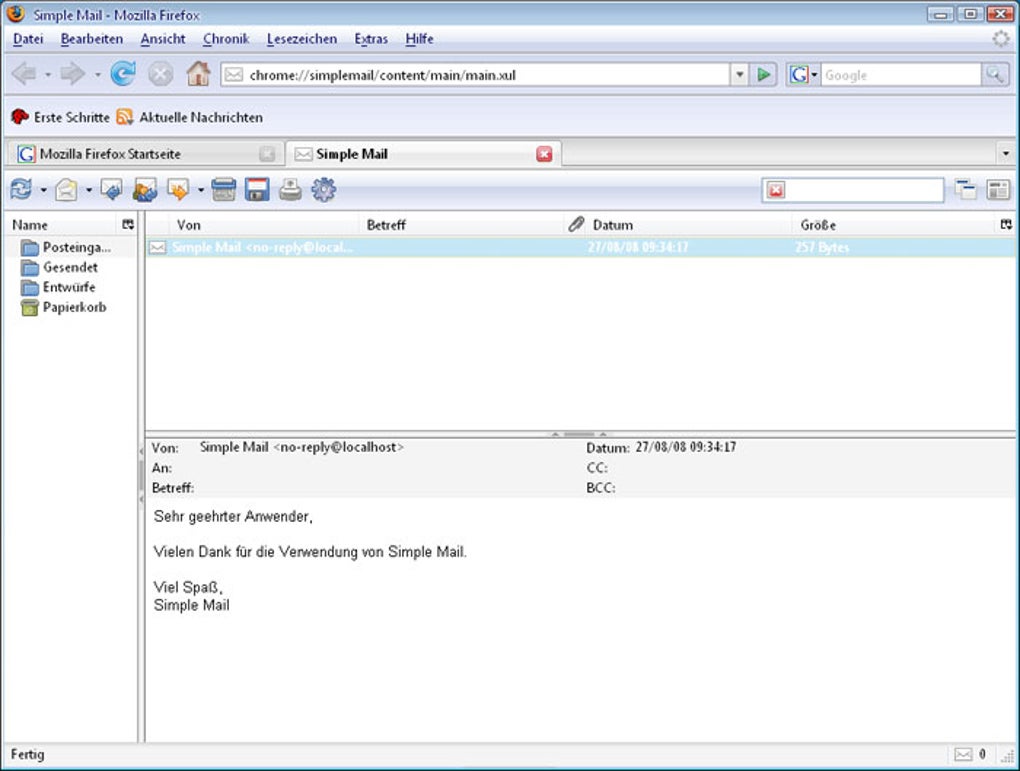1020x771 pixels.
Task: Open the Google search engine dropdown
Action: point(803,75)
